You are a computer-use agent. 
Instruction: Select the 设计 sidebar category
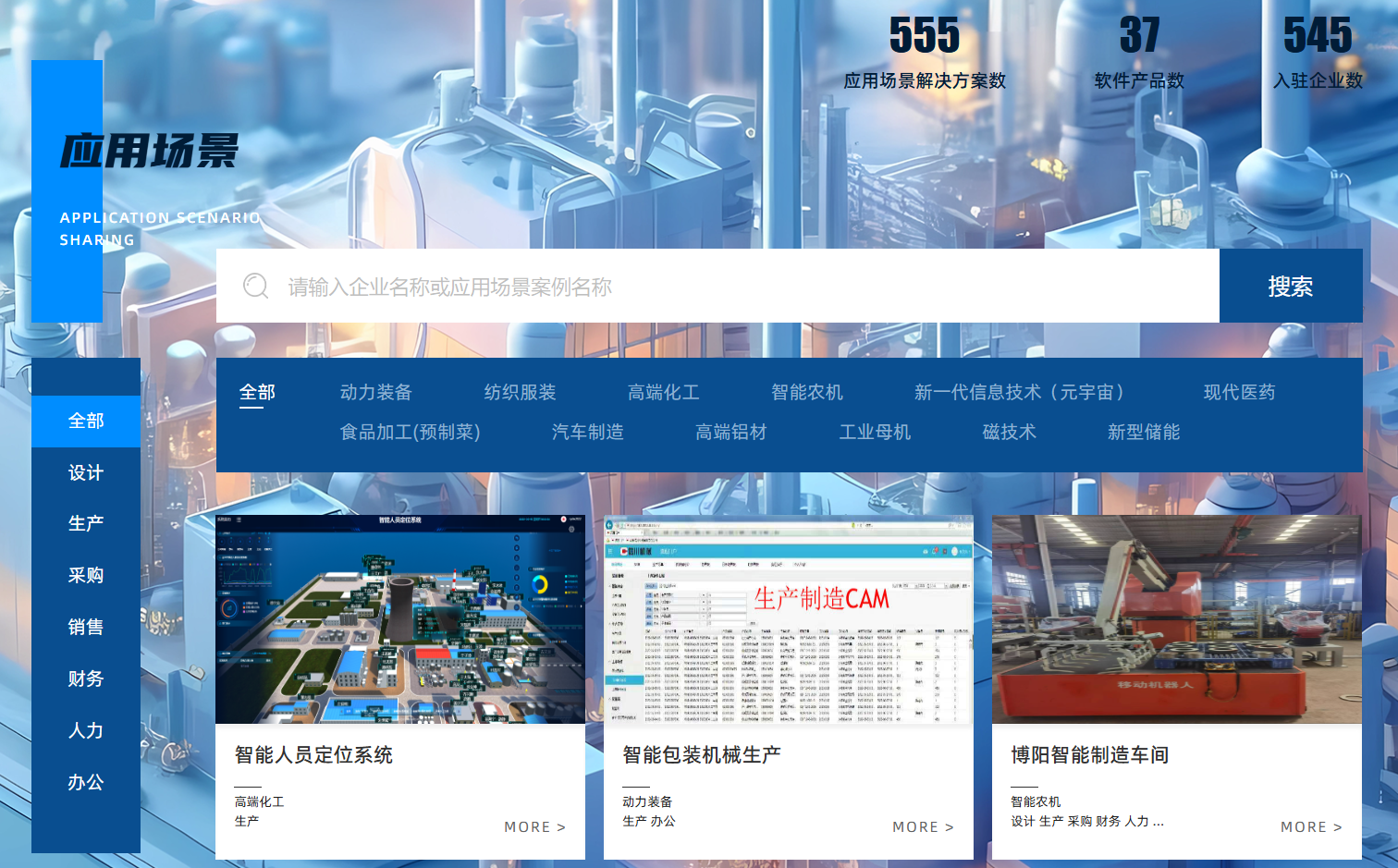coord(86,473)
